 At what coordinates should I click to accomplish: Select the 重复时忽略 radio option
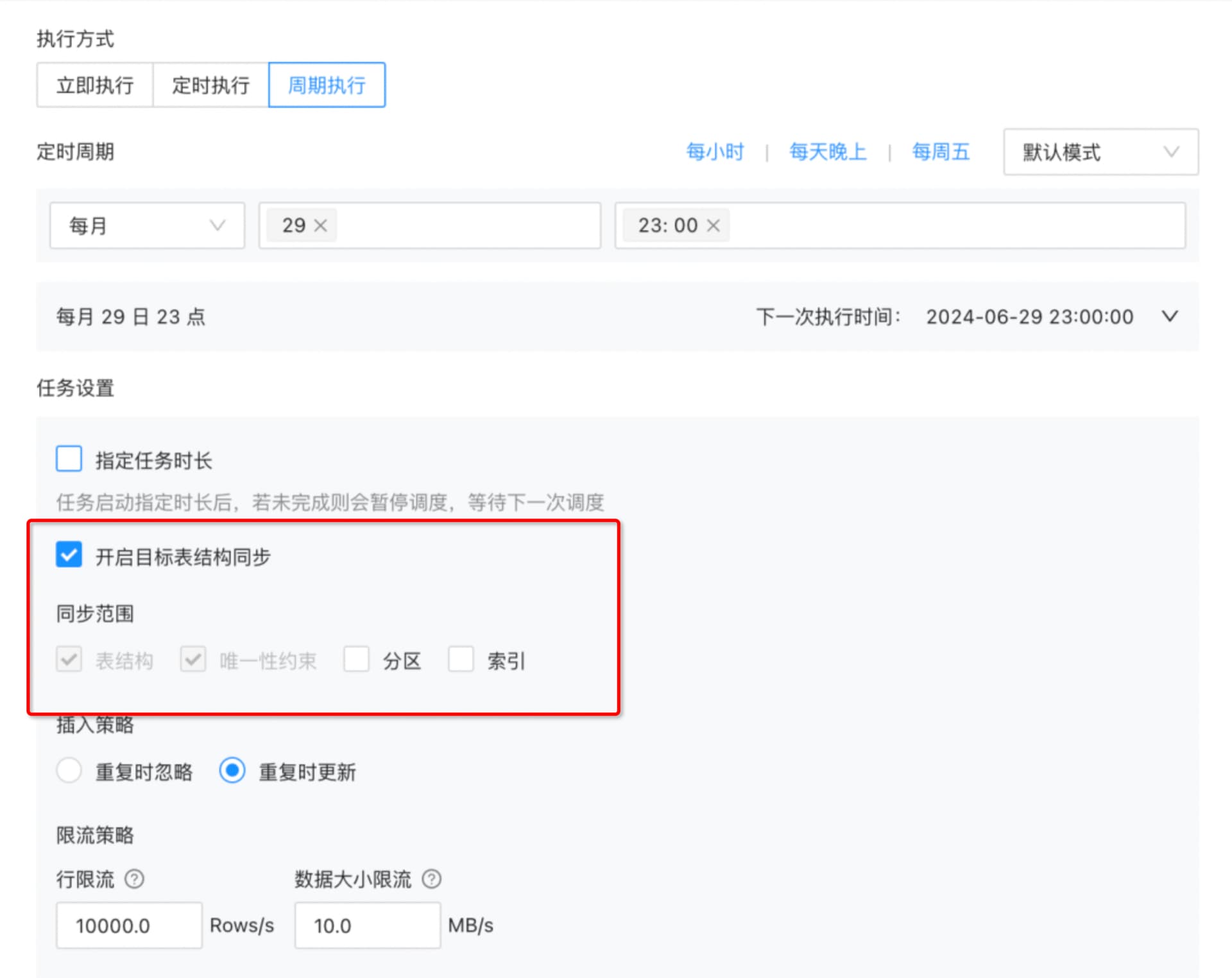pos(69,770)
